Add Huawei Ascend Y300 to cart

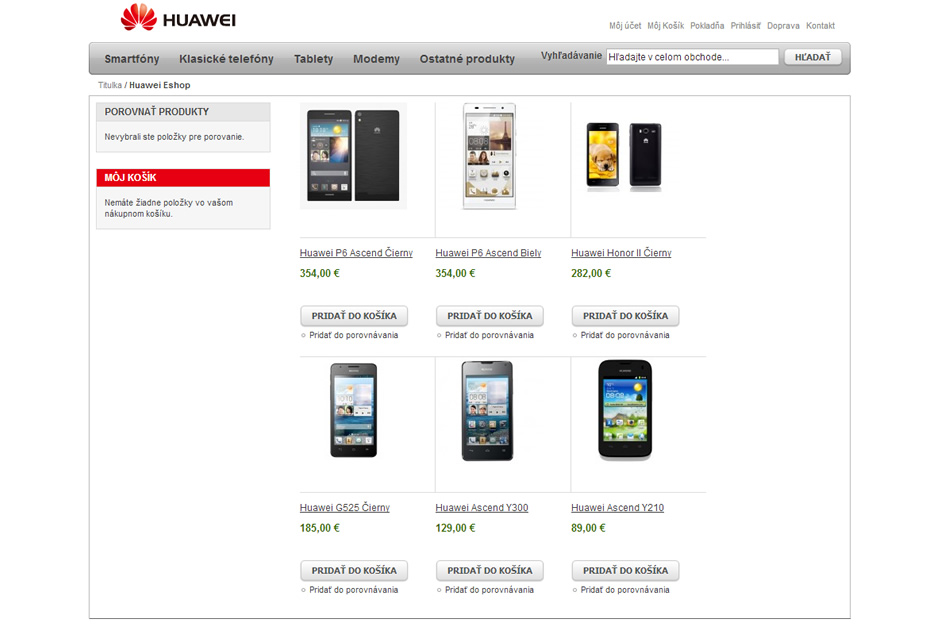coord(490,571)
